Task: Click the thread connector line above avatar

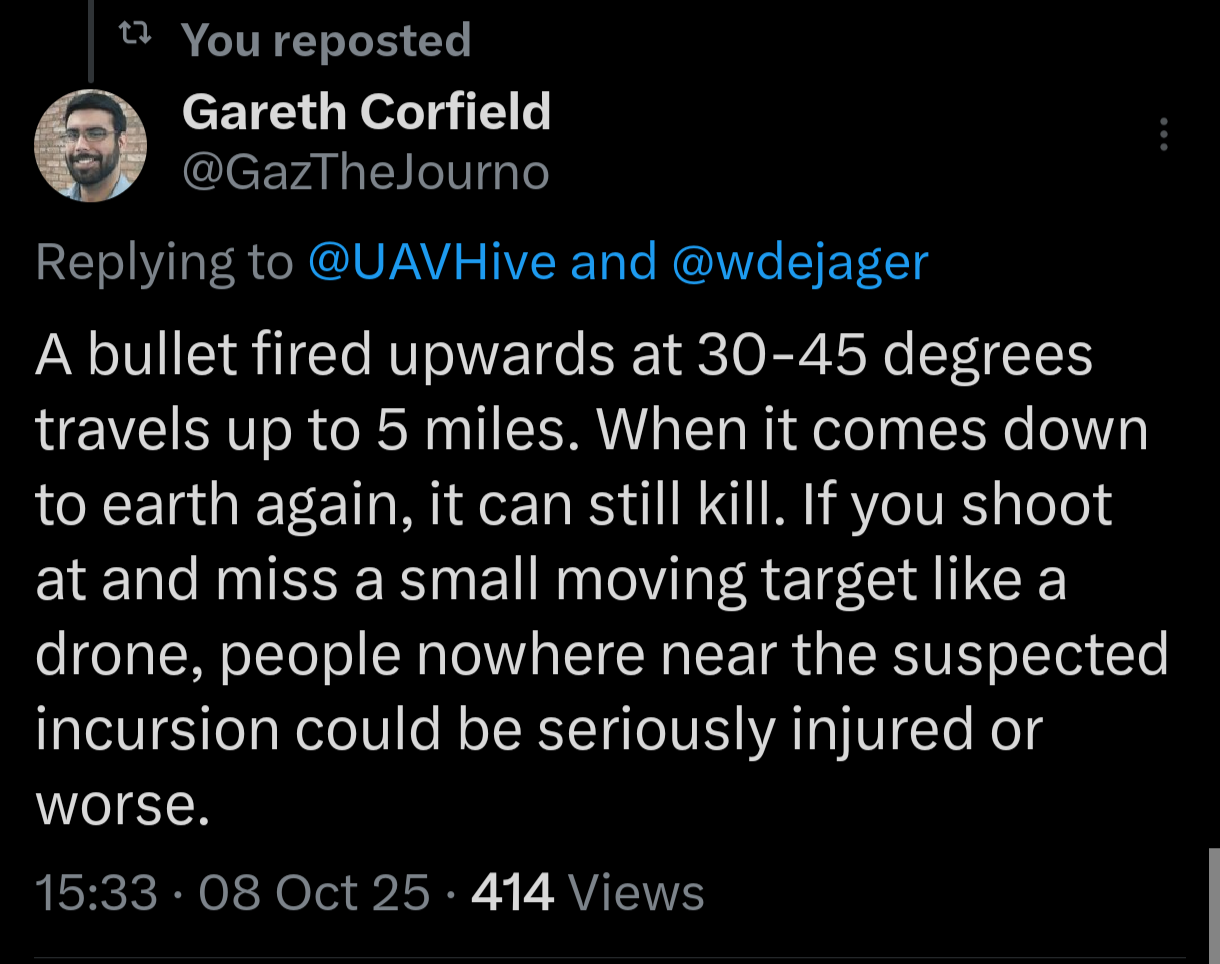Action: click(91, 40)
